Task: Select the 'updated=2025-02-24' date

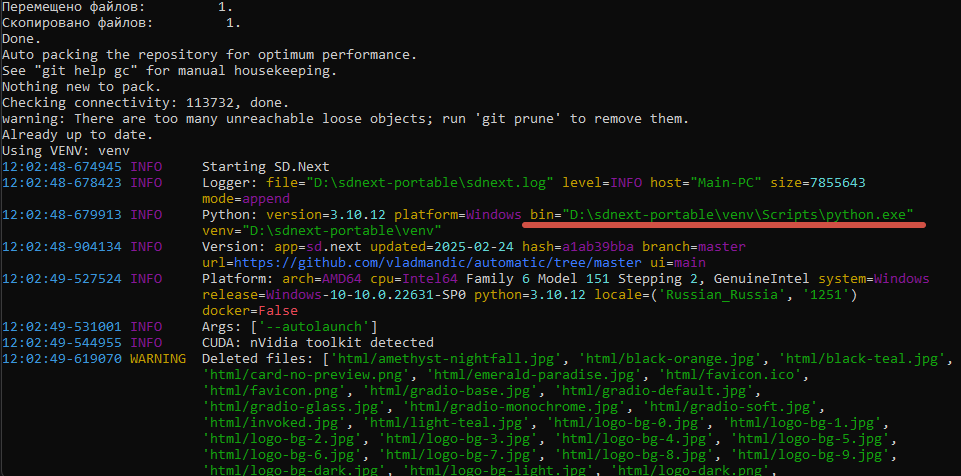Action: click(x=441, y=247)
